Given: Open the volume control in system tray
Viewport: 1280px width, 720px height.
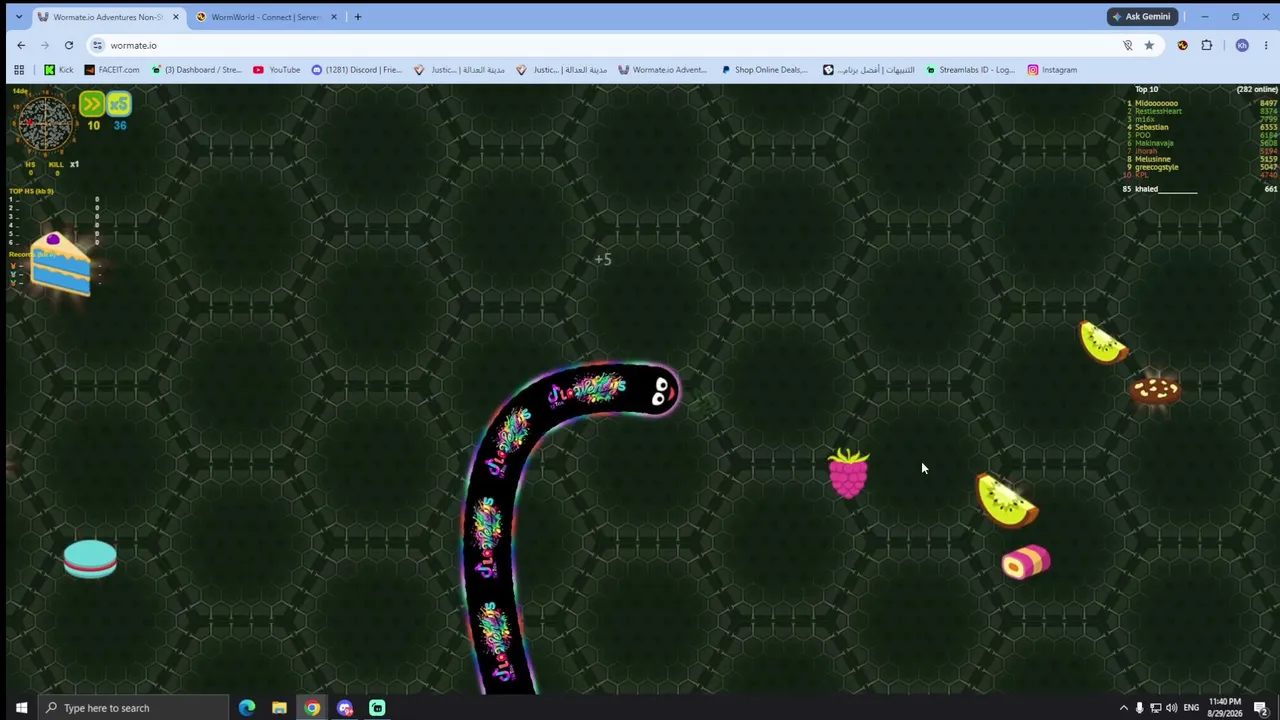Looking at the screenshot, I should click(1171, 708).
